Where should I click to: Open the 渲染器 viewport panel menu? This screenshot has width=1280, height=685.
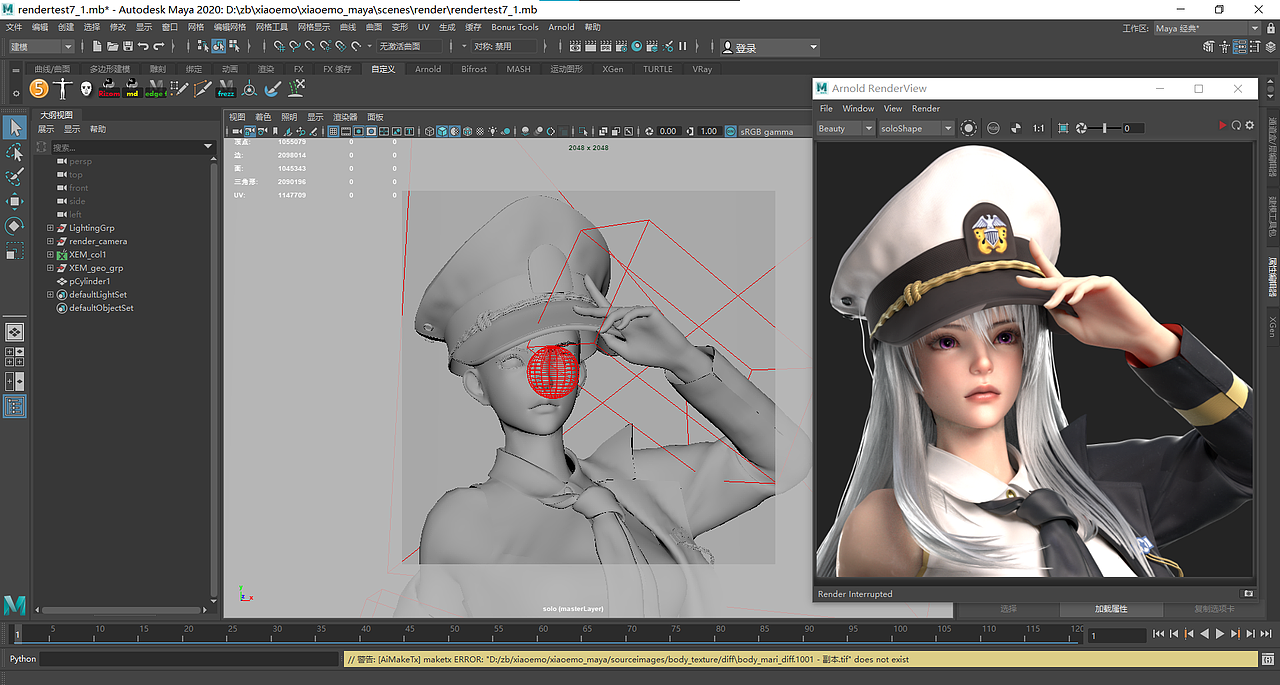[345, 117]
